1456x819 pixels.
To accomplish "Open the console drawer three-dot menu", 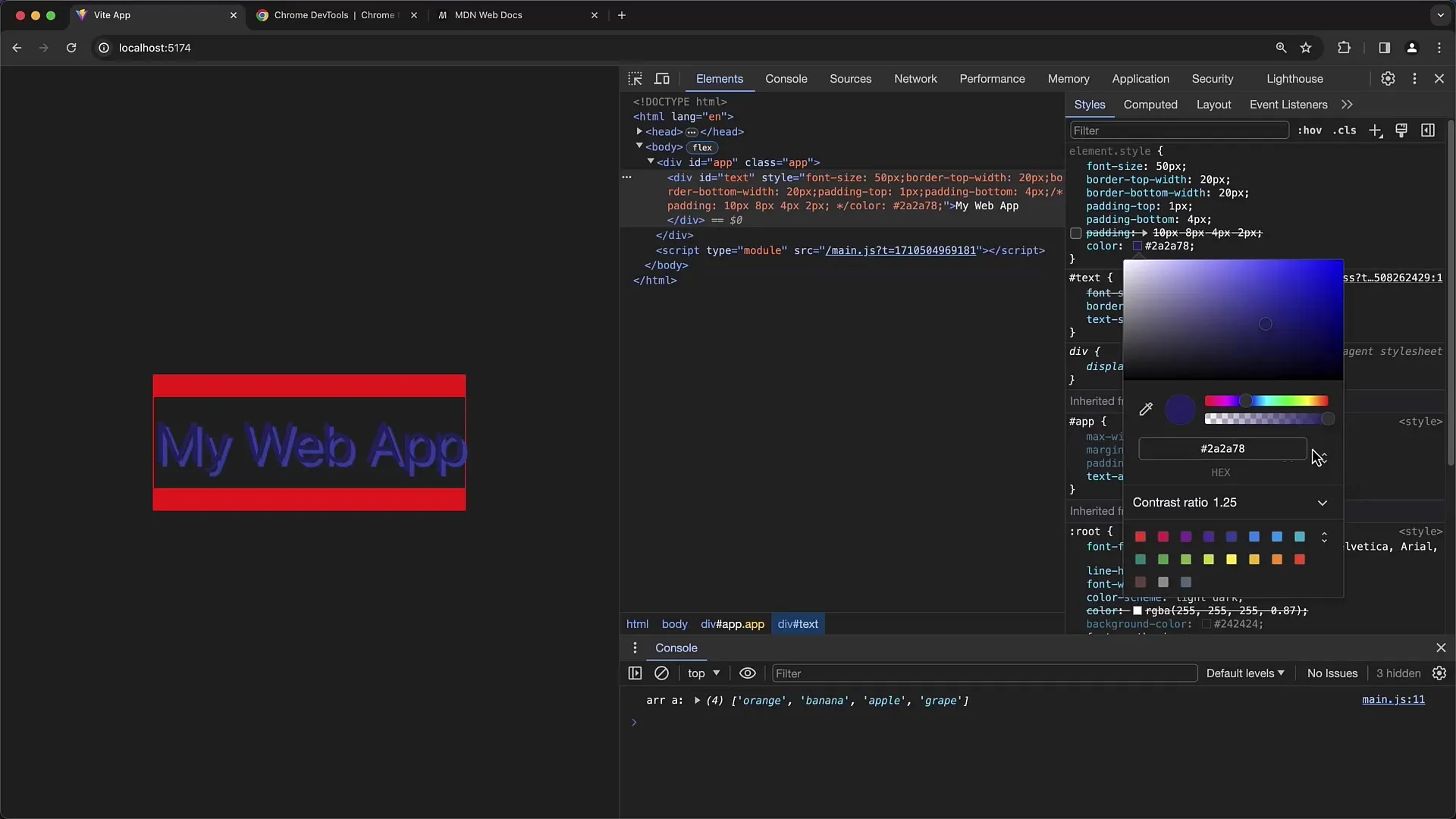I will (x=635, y=648).
